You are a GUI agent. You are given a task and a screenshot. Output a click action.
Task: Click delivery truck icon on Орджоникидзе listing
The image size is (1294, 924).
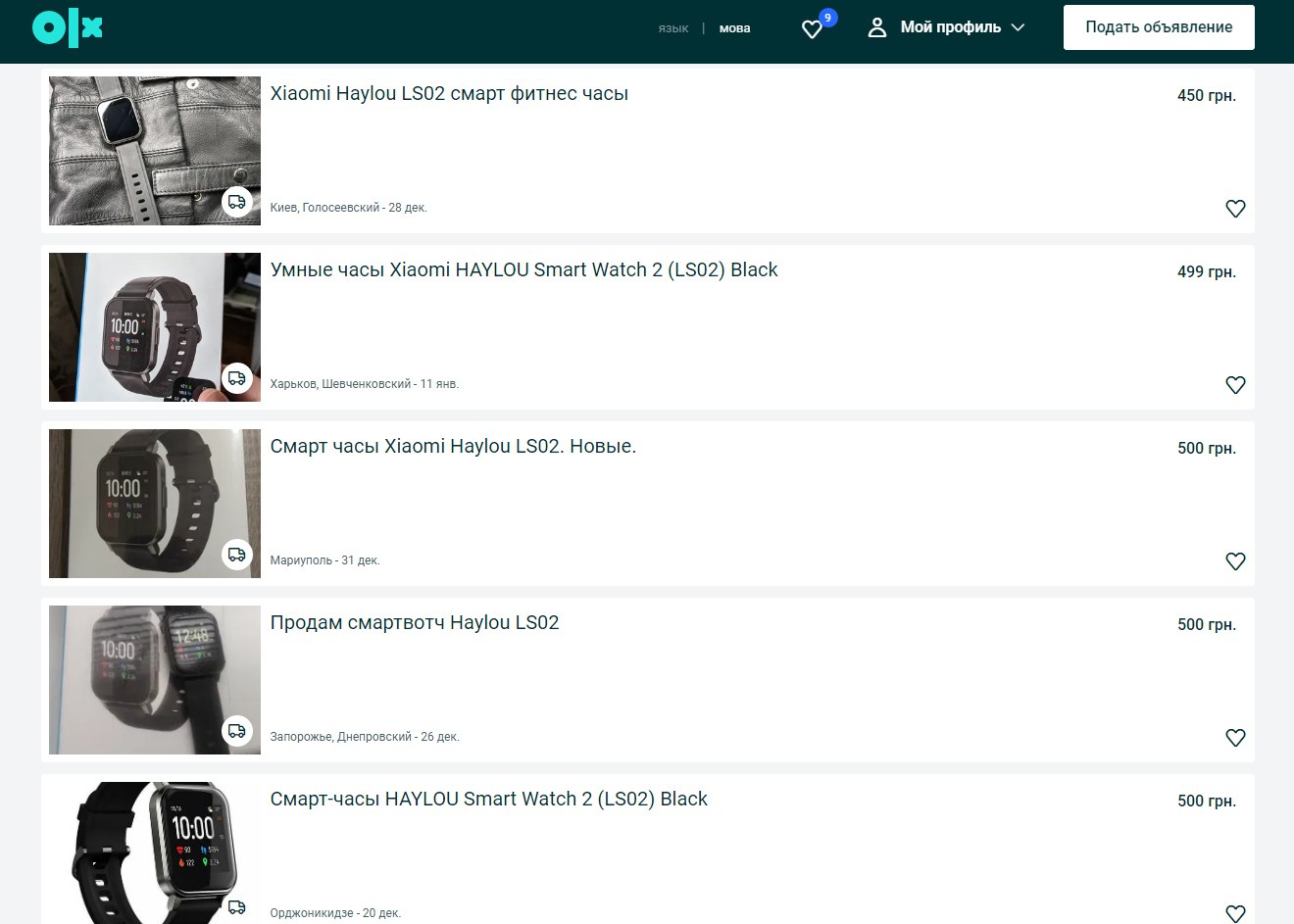pos(237,907)
